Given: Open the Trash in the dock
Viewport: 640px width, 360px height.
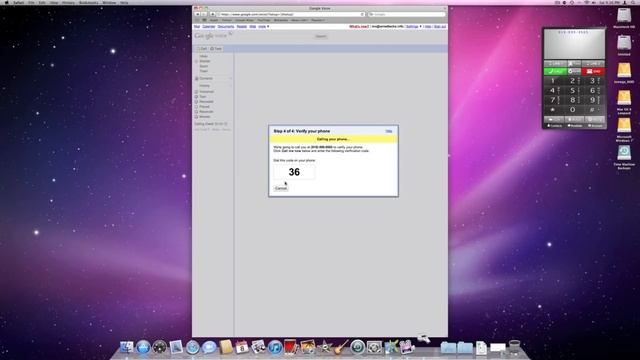Looking at the screenshot, I should (515, 347).
